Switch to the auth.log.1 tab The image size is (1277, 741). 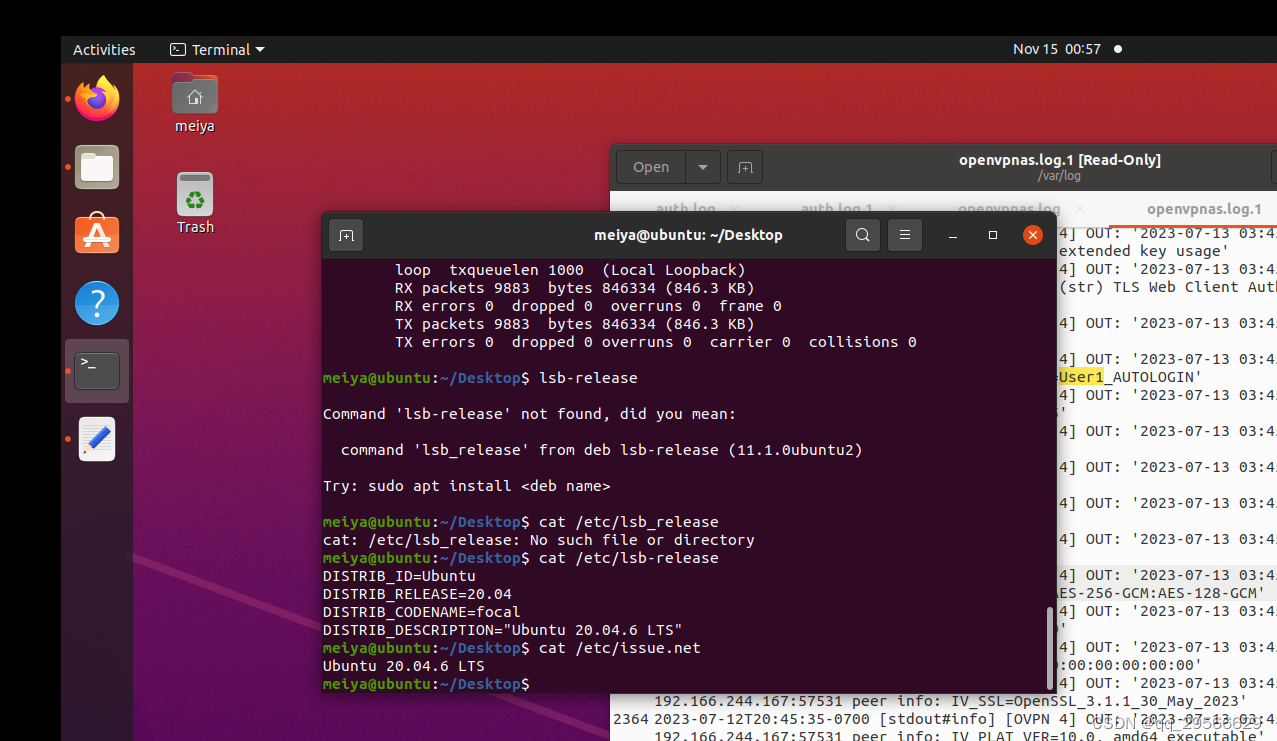tap(837, 209)
